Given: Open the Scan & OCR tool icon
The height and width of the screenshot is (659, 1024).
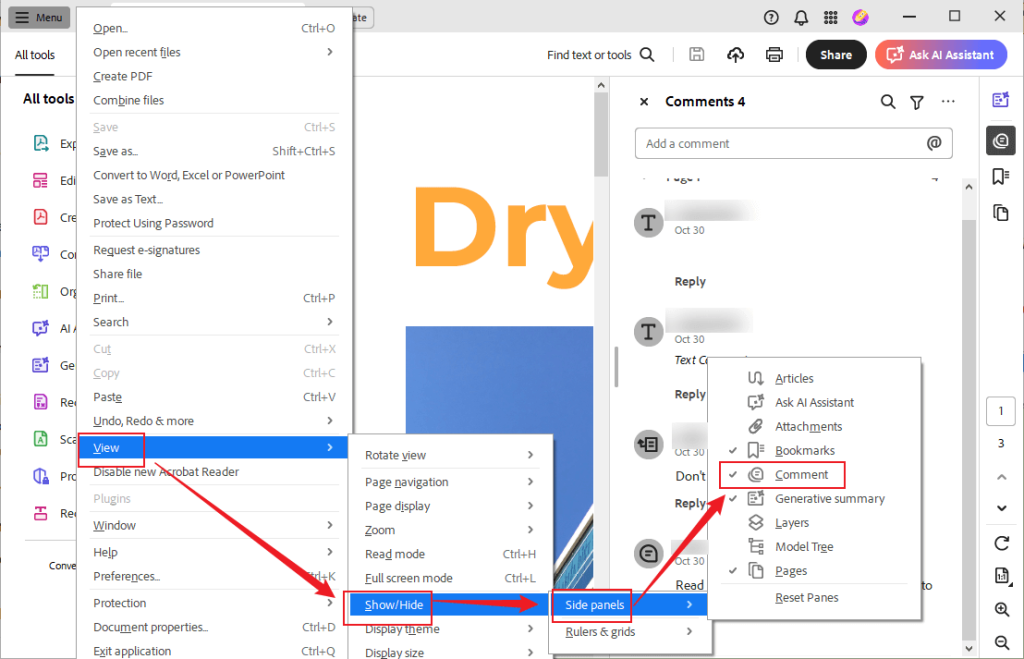Looking at the screenshot, I should pos(42,438).
